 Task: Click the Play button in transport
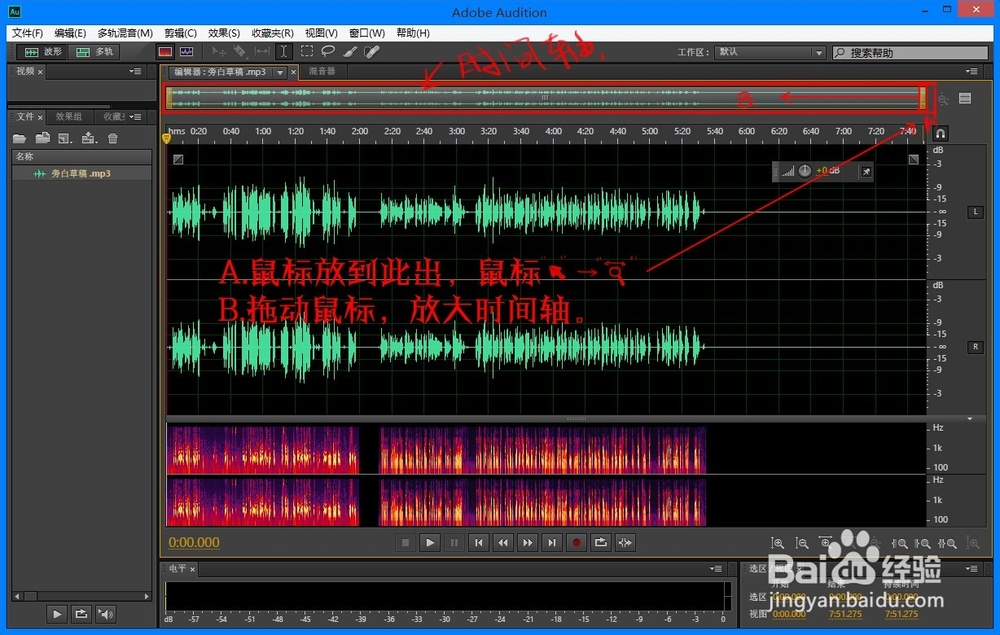coord(430,543)
